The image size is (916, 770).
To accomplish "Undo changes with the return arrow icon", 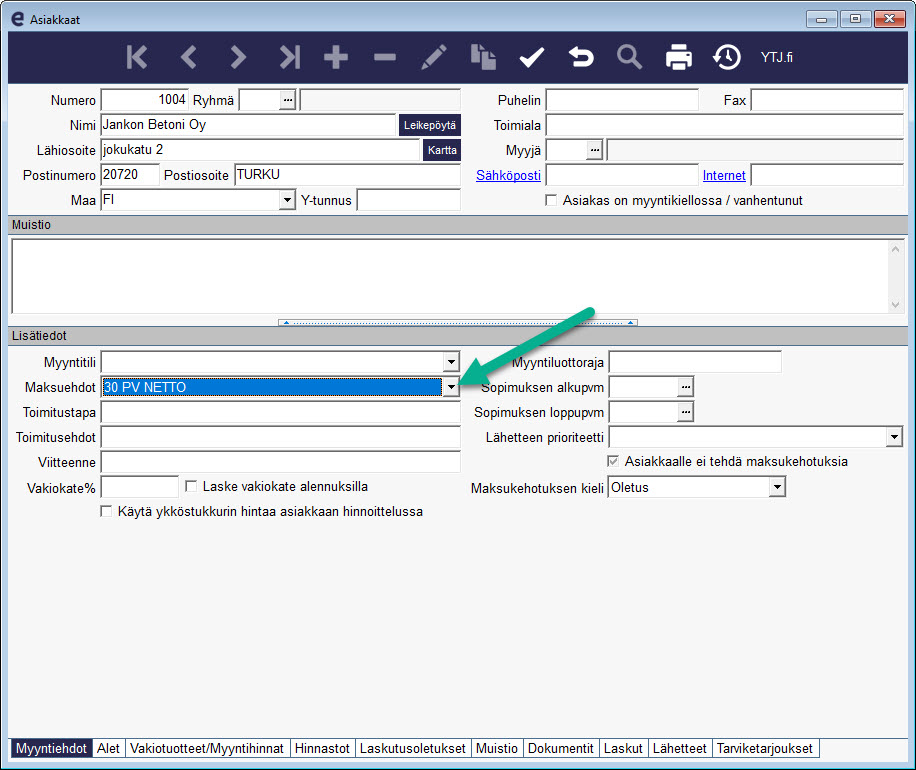I will coord(581,57).
